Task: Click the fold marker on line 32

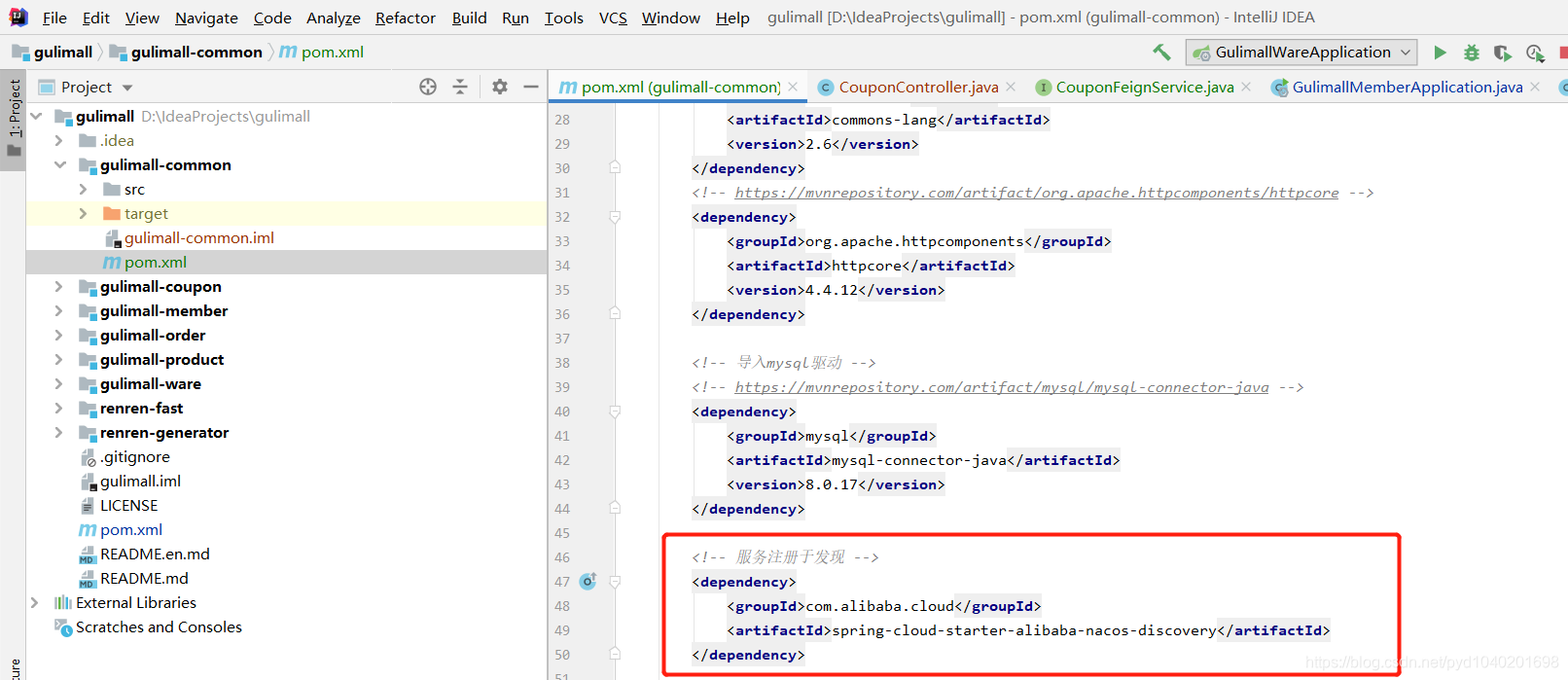Action: pyautogui.click(x=615, y=217)
